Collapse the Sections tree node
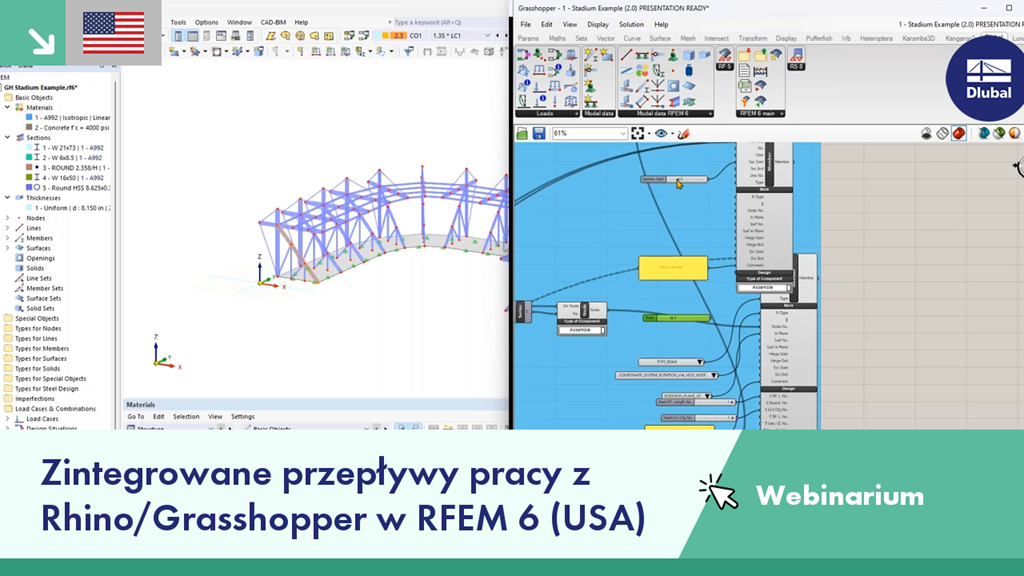The image size is (1024, 576). tap(8, 138)
